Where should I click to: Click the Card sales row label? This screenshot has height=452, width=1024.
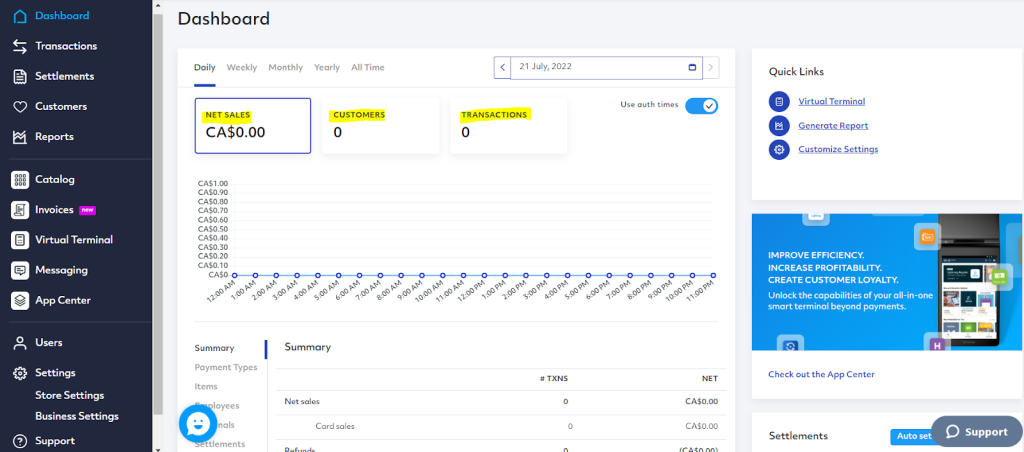(335, 427)
